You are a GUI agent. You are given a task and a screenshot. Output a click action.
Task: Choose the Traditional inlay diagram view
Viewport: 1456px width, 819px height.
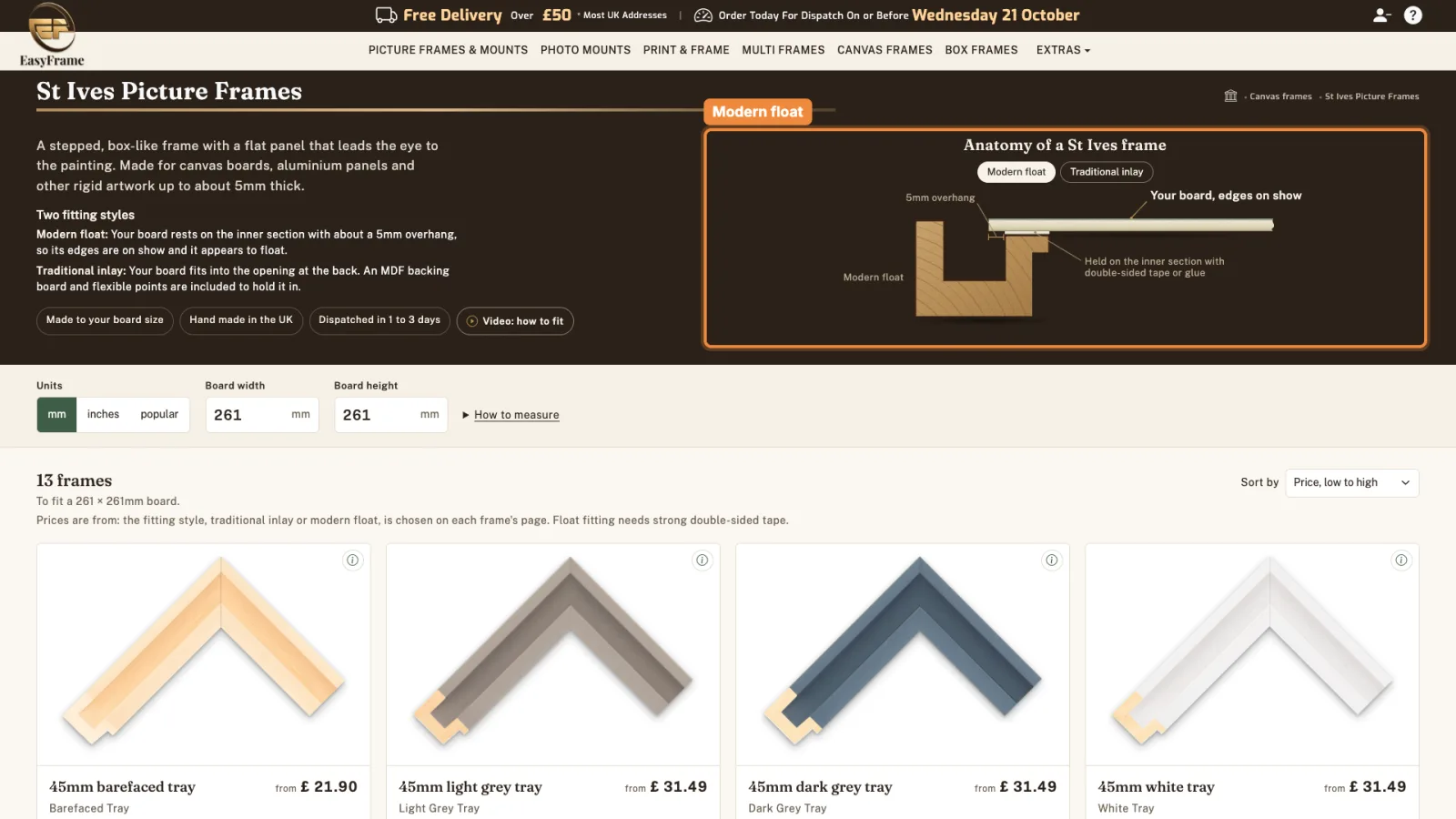1107,172
